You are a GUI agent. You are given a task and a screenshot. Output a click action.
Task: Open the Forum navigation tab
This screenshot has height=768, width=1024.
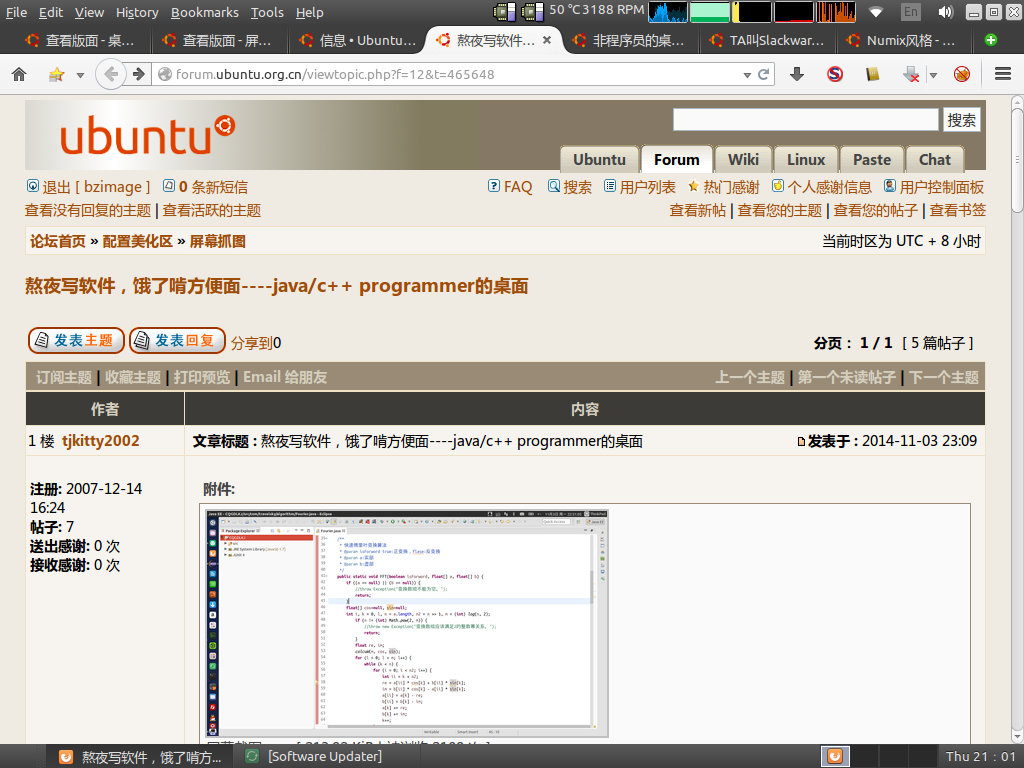pyautogui.click(x=677, y=159)
